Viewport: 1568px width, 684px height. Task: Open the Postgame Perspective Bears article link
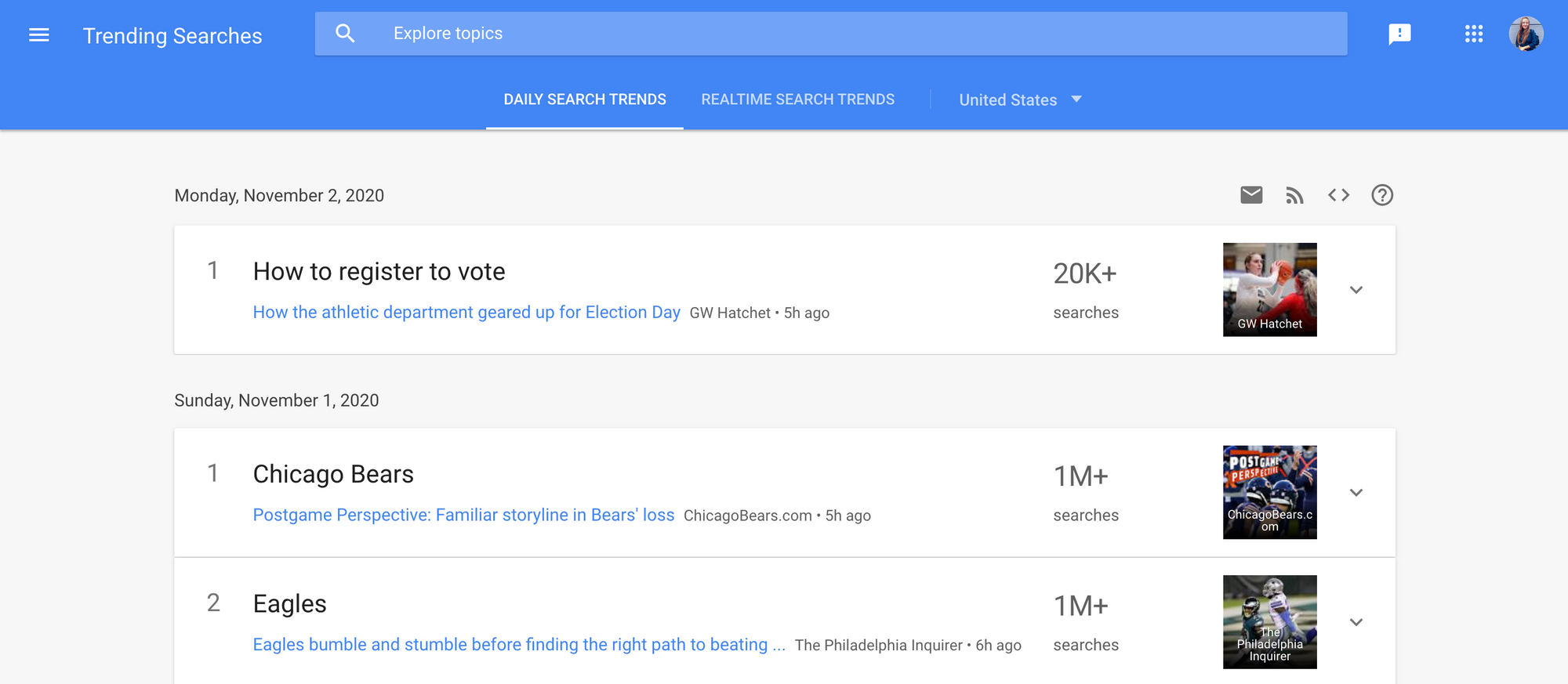[x=463, y=515]
